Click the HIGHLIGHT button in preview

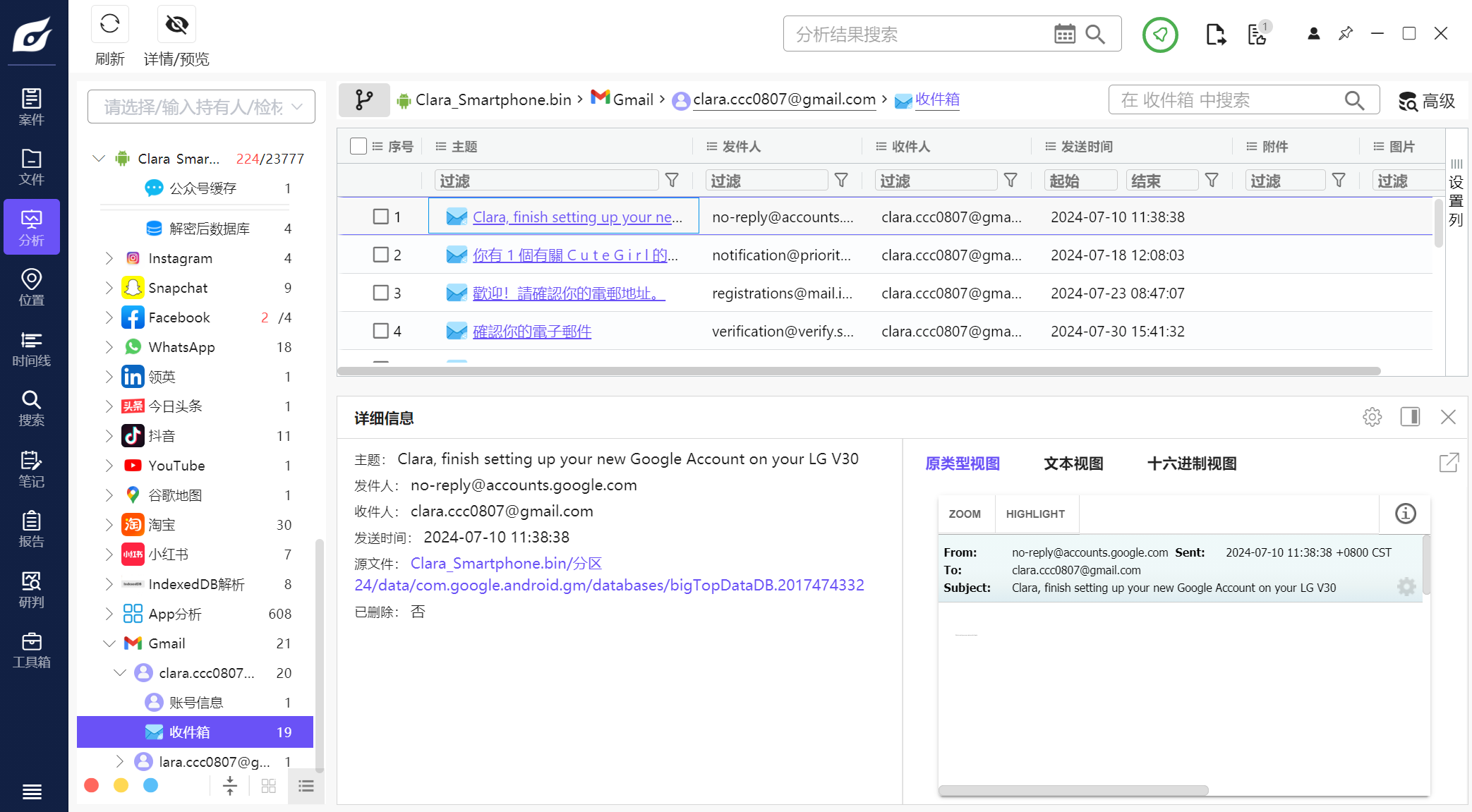[1034, 514]
